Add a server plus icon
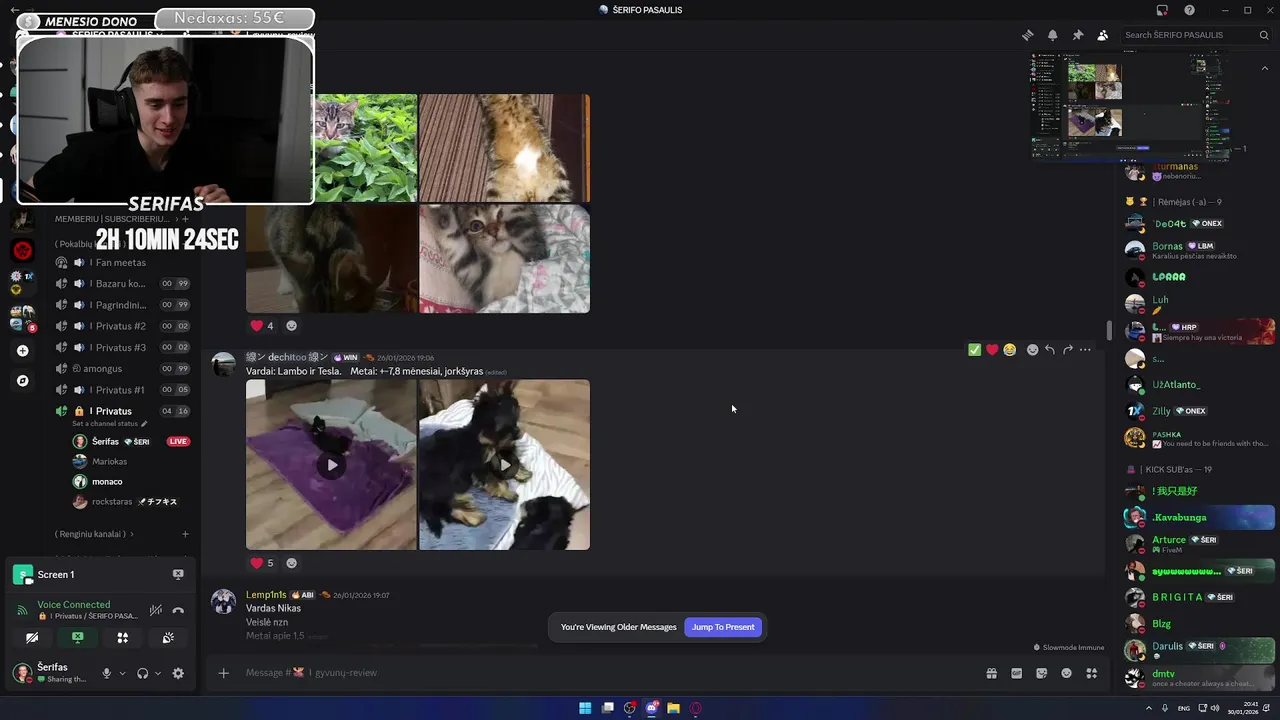 coord(22,350)
